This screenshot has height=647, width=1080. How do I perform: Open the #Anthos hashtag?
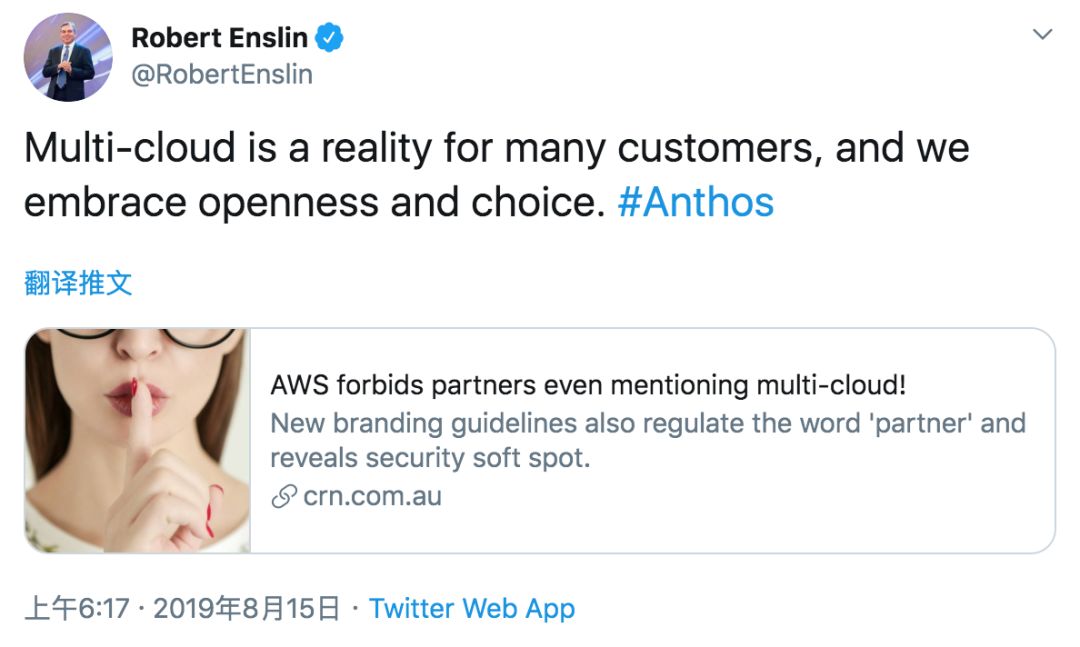[696, 202]
